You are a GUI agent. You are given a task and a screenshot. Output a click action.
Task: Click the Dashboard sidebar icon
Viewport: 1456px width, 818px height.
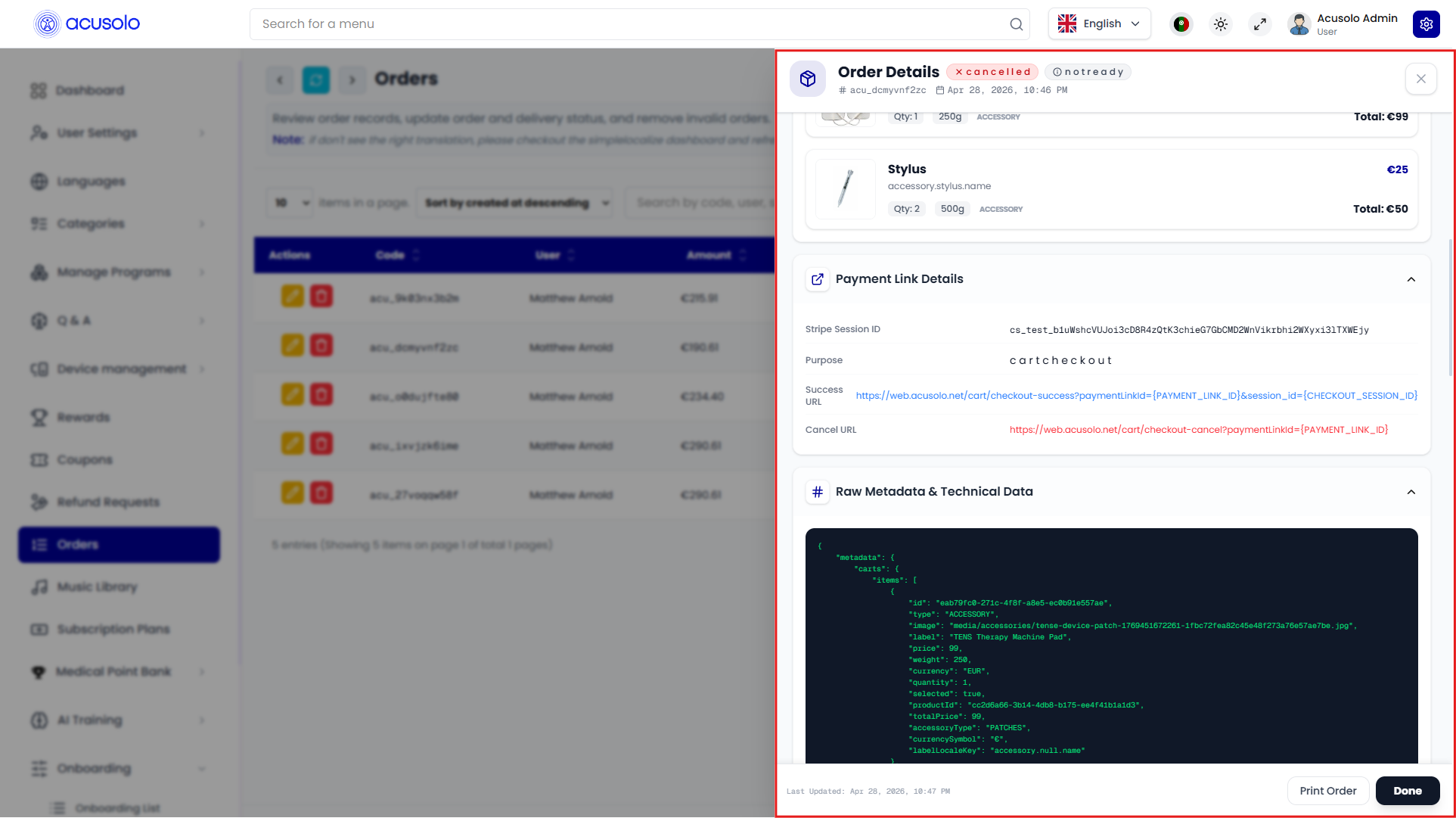pyautogui.click(x=39, y=91)
